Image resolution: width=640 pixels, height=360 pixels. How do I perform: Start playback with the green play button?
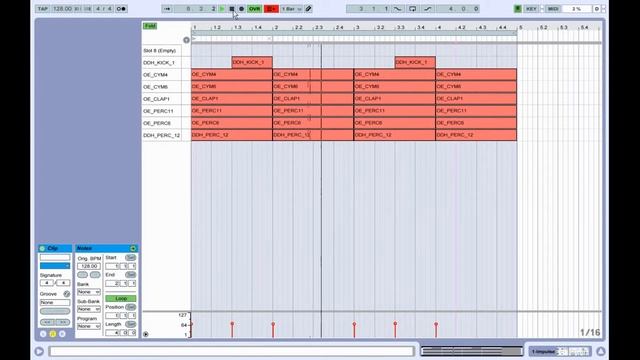[222, 9]
